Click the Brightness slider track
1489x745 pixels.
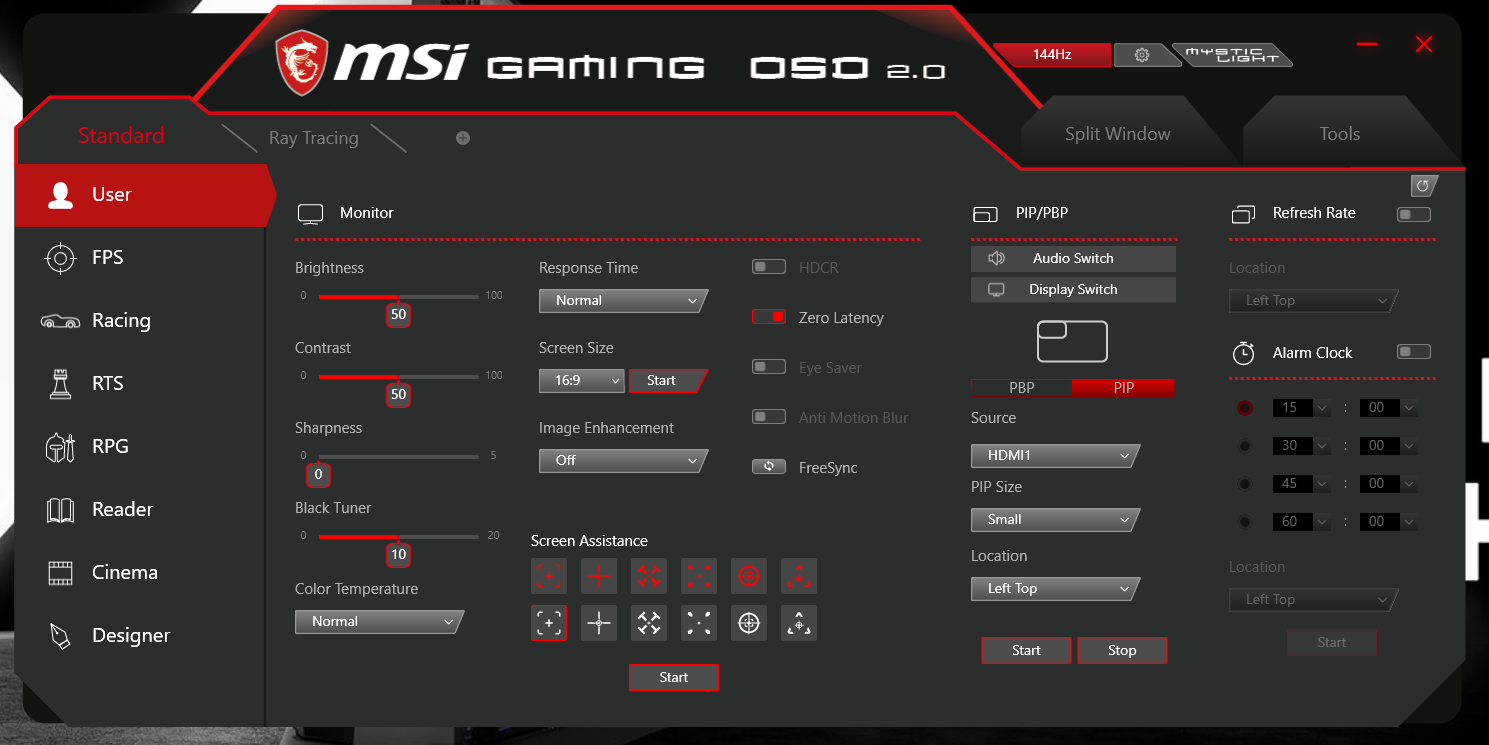point(398,297)
